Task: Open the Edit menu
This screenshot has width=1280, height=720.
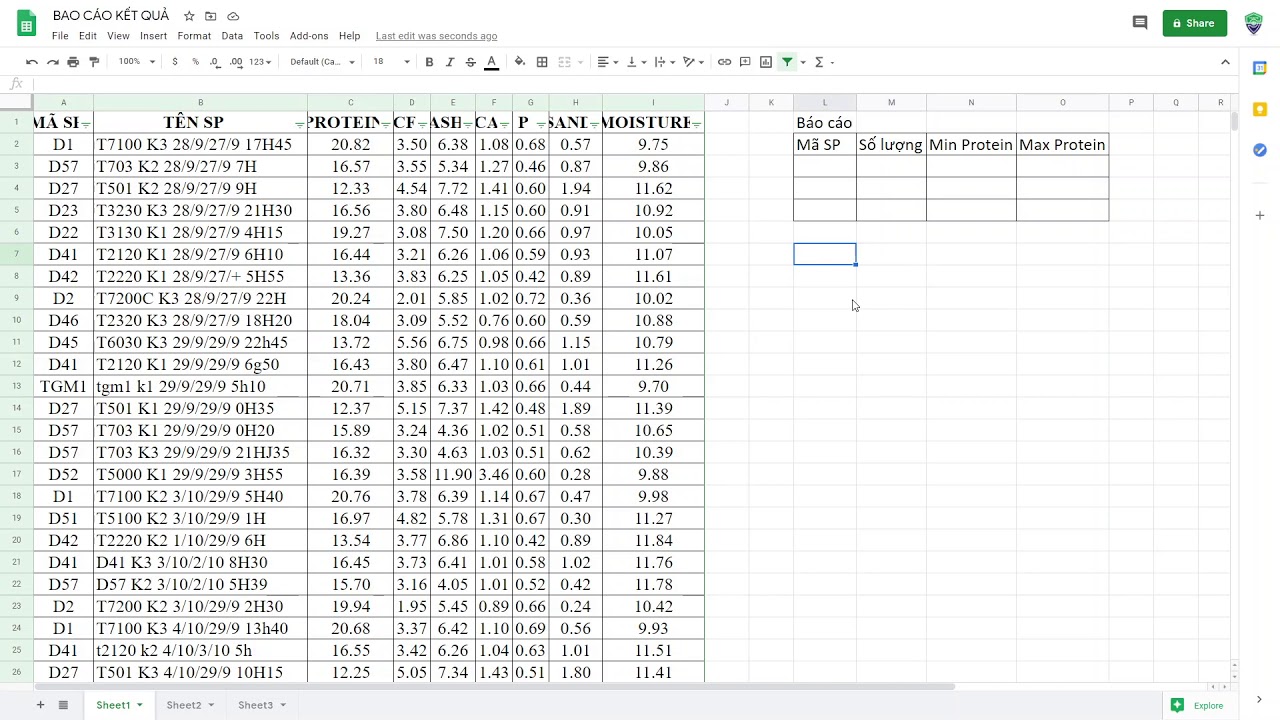Action: [88, 36]
